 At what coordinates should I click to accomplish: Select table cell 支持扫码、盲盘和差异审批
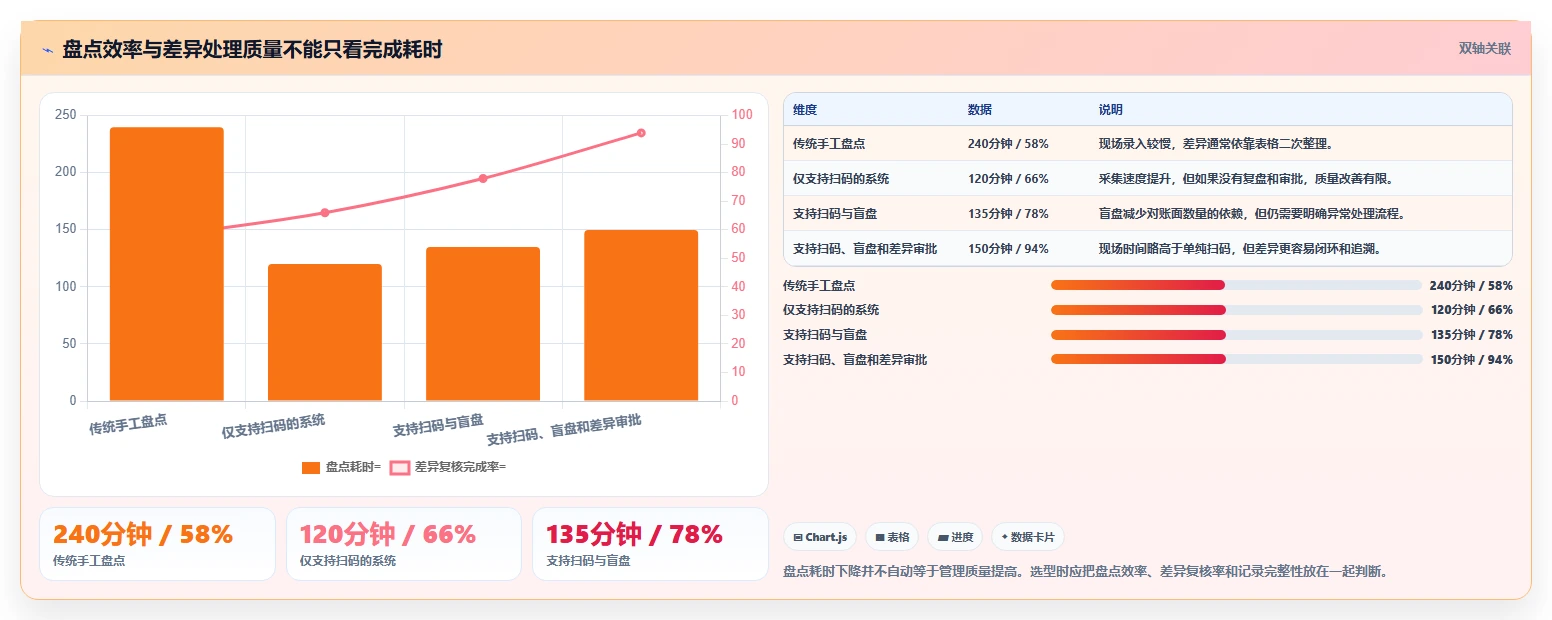pos(865,249)
